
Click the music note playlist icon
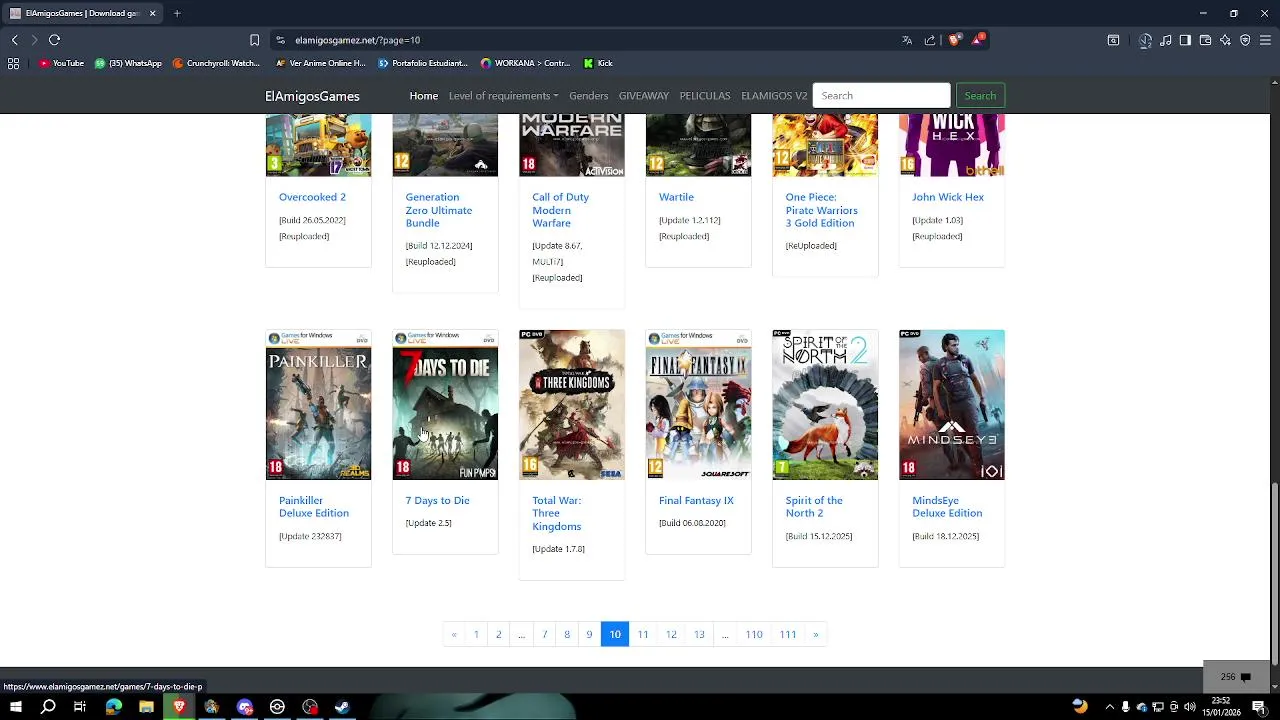click(1166, 40)
